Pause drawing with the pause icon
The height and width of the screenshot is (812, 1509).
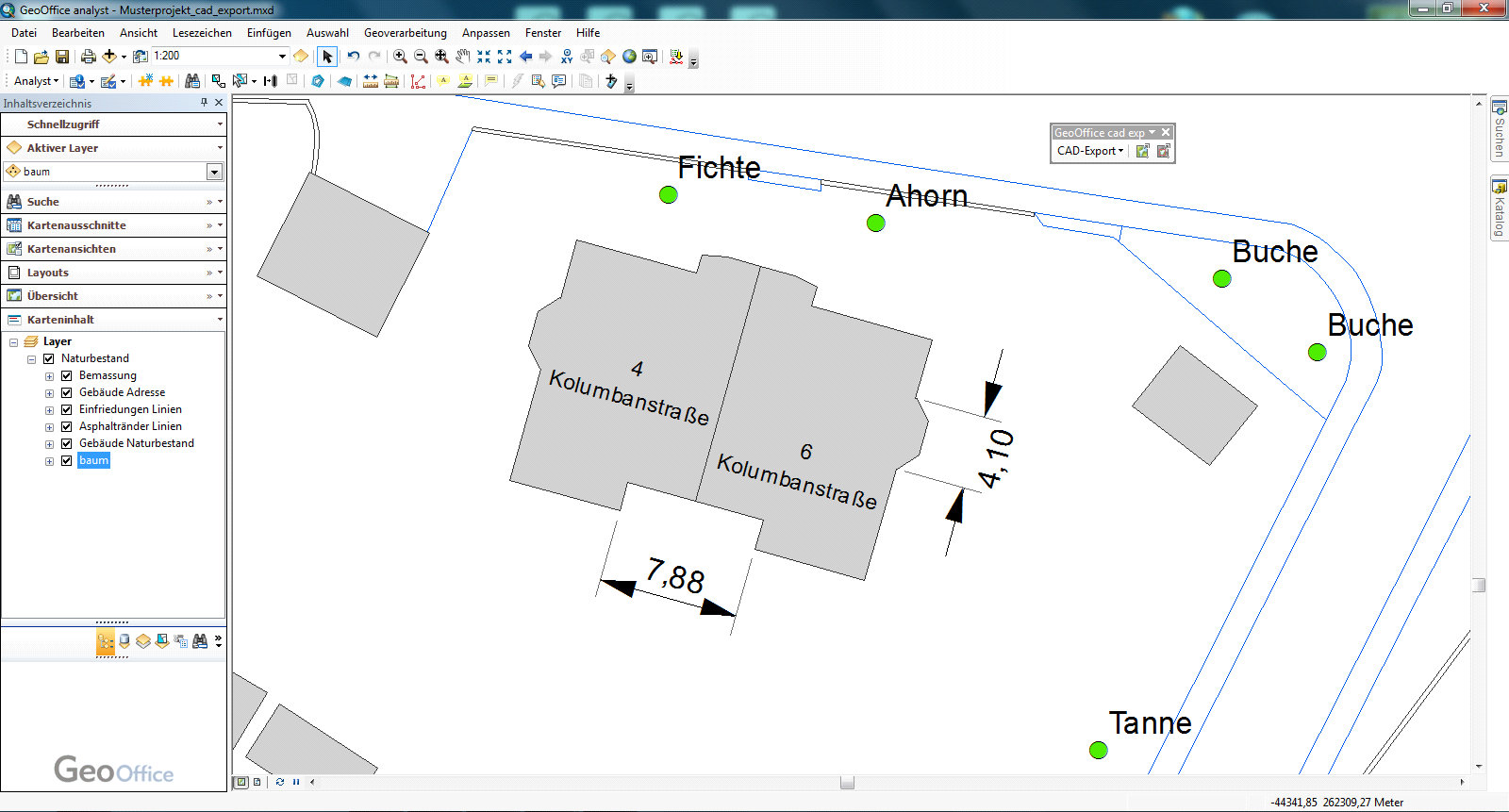click(x=296, y=782)
